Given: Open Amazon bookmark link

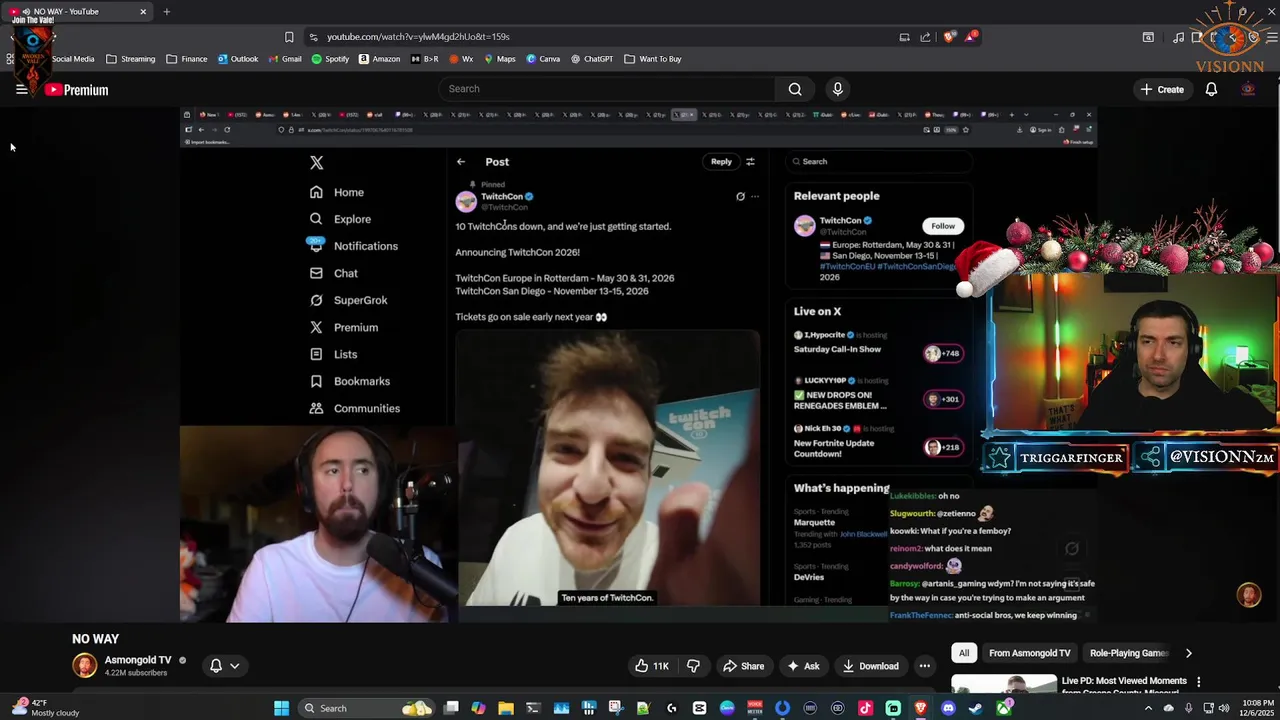Looking at the screenshot, I should pyautogui.click(x=379, y=59).
